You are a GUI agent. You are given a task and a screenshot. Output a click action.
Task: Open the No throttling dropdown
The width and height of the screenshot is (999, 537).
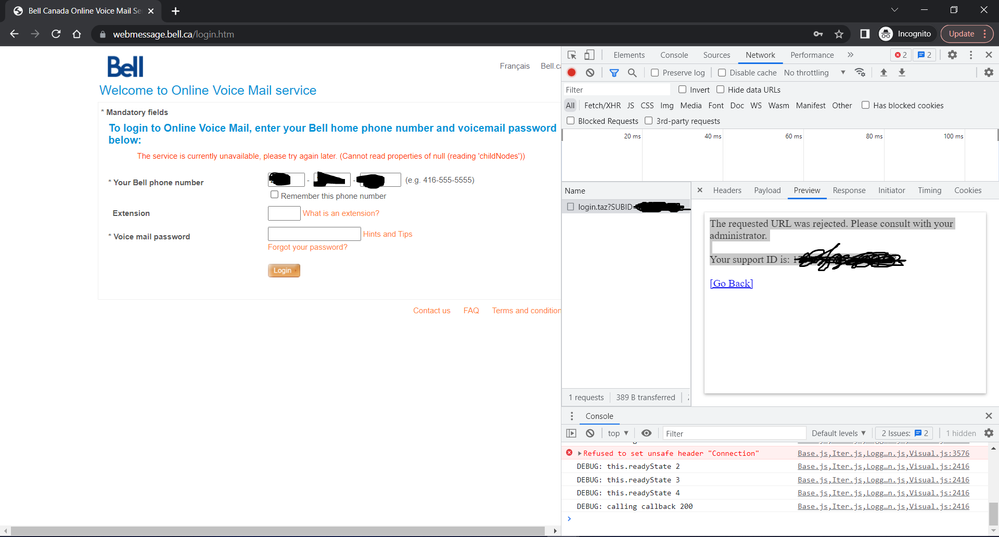click(814, 73)
